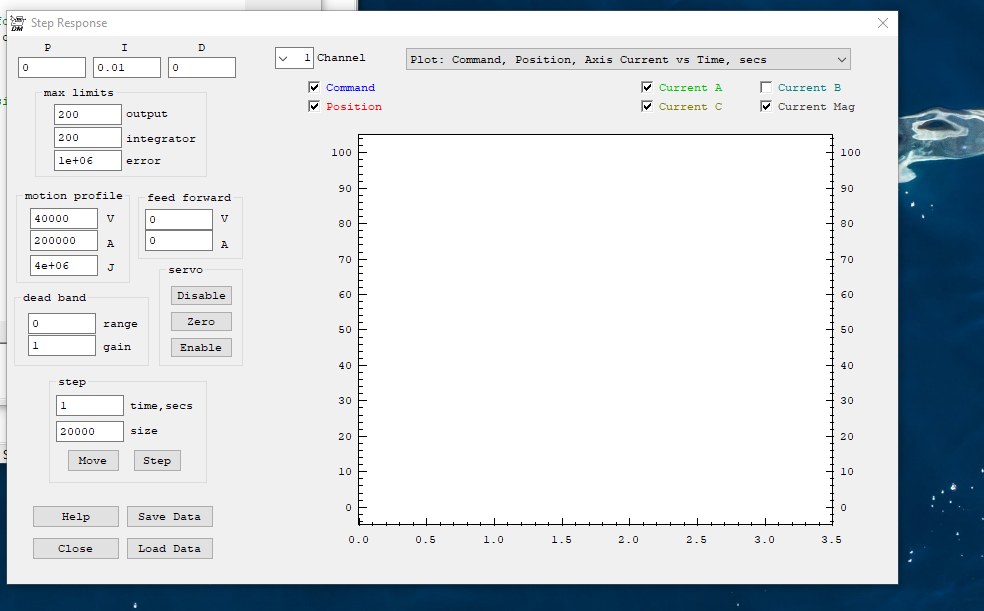Screen dimensions: 984x611
Task: Toggle the Position checkbox
Action: point(315,107)
